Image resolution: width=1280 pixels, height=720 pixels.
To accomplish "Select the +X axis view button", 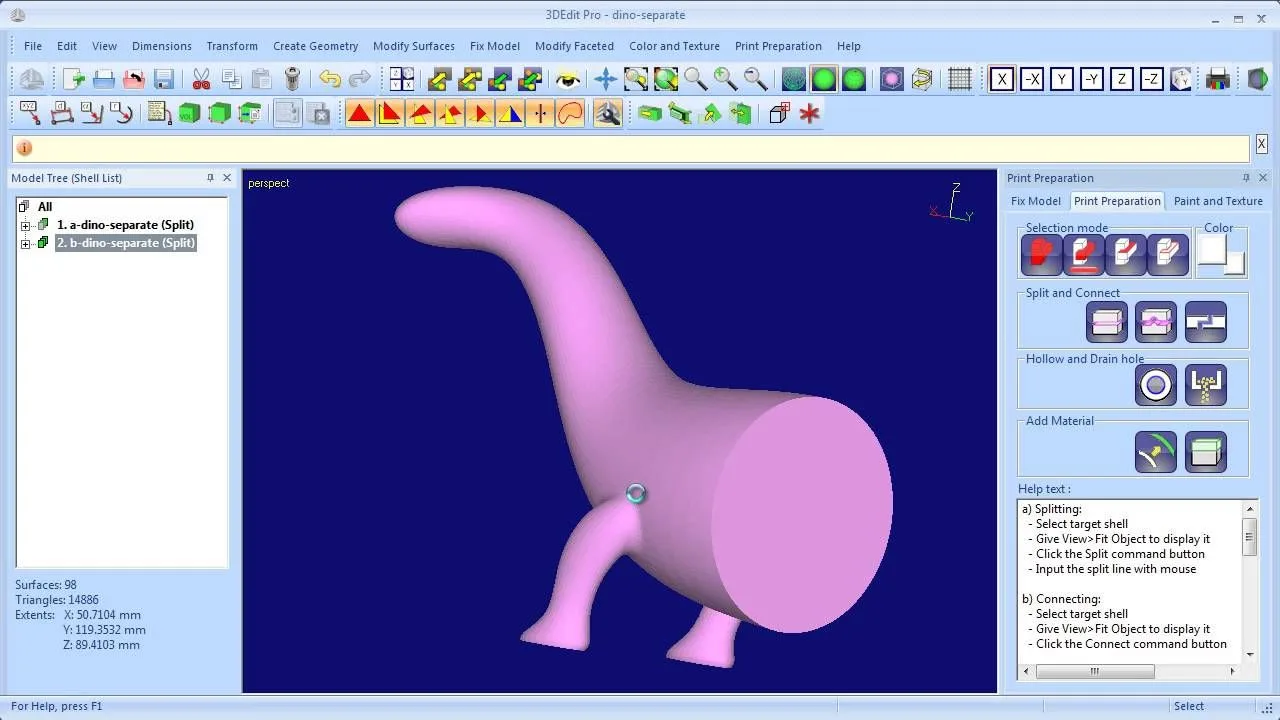I will [1002, 80].
